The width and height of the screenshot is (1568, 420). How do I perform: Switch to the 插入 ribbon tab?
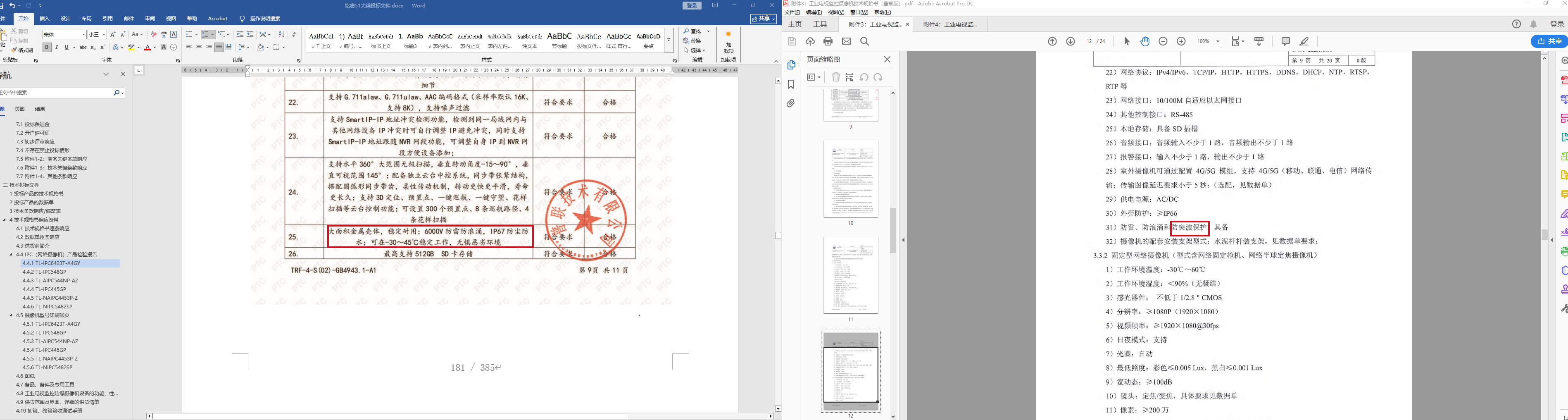pyautogui.click(x=45, y=19)
